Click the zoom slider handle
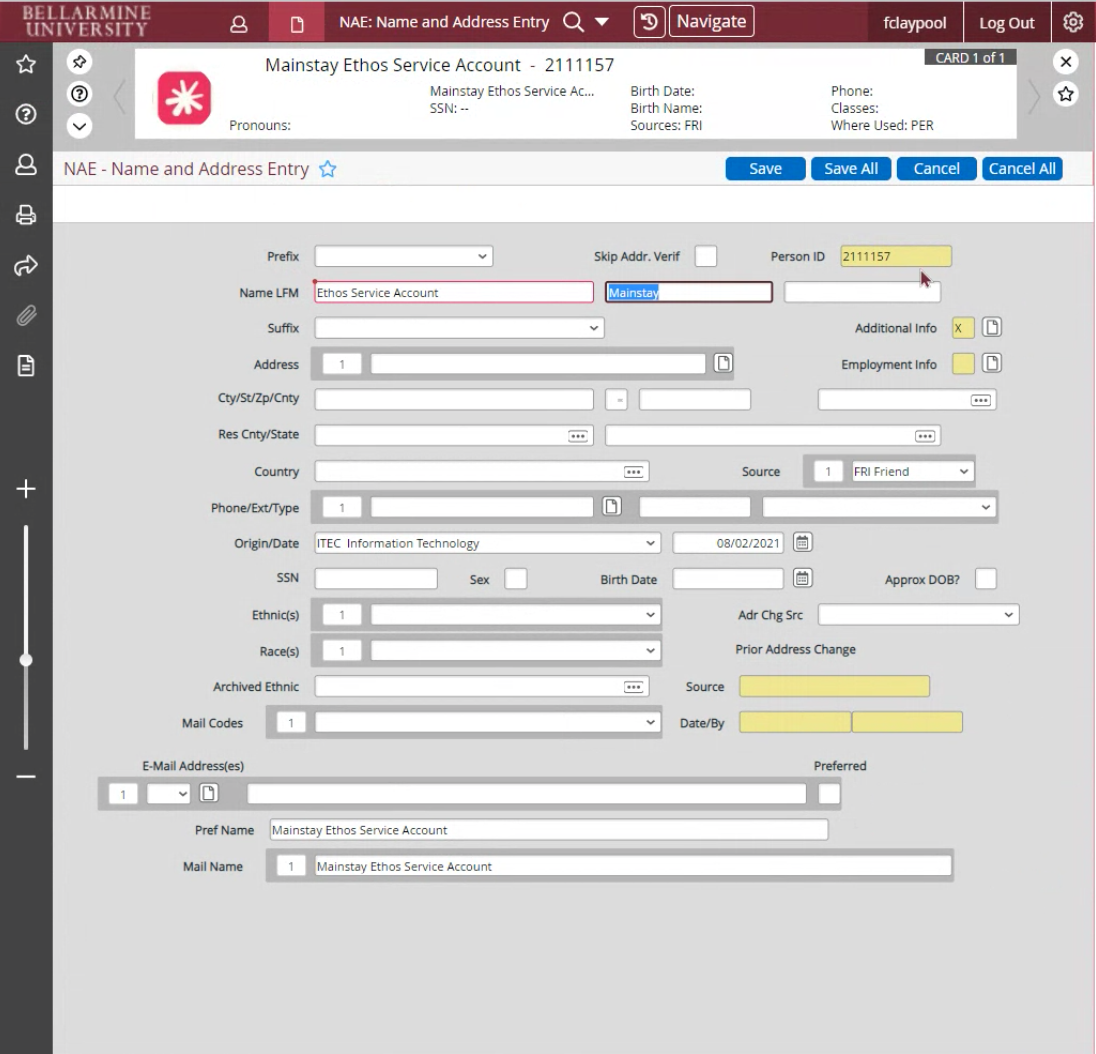 (x=26, y=660)
